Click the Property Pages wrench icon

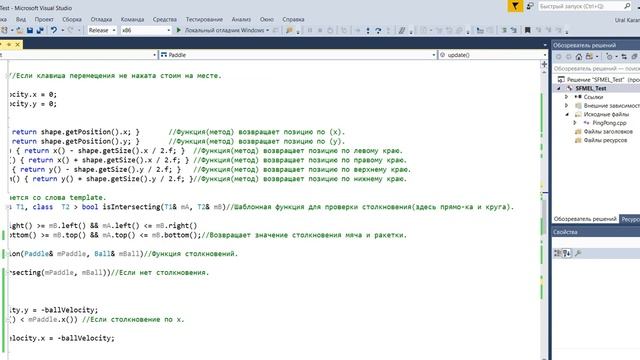(578, 253)
